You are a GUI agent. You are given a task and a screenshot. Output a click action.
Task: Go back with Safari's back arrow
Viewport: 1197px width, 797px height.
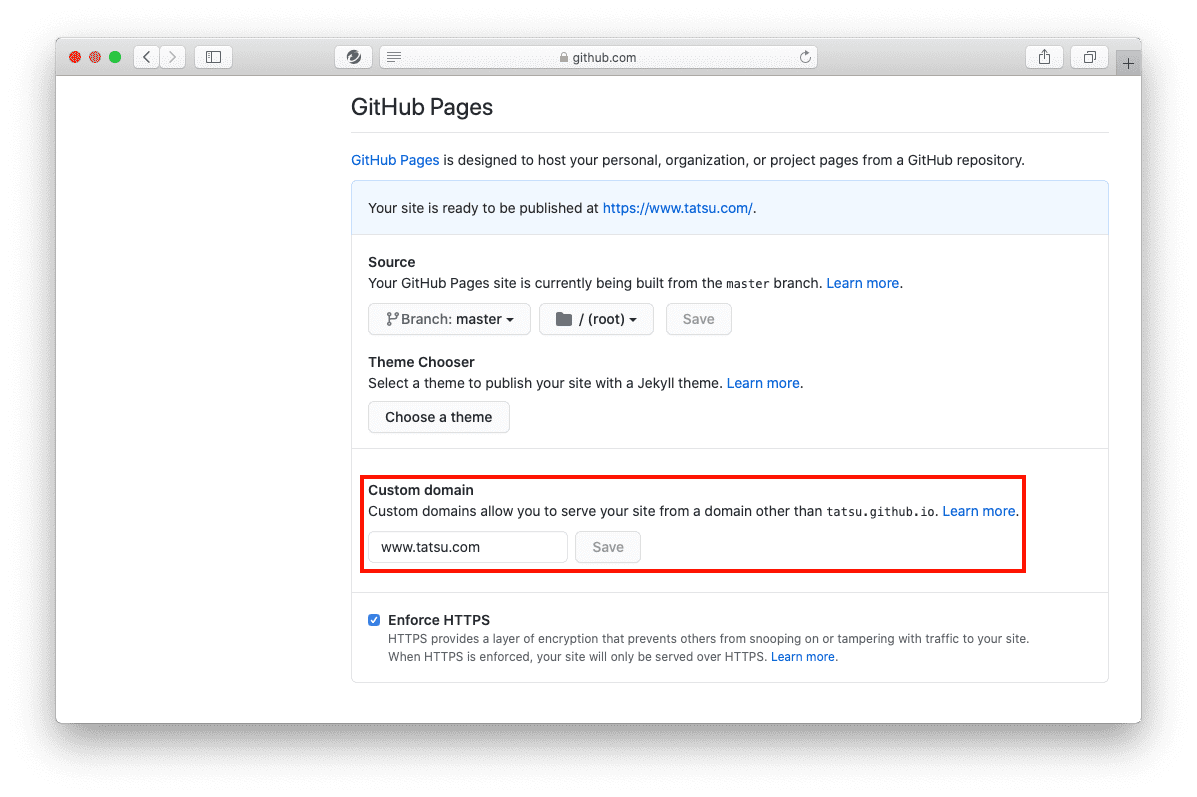(x=147, y=57)
